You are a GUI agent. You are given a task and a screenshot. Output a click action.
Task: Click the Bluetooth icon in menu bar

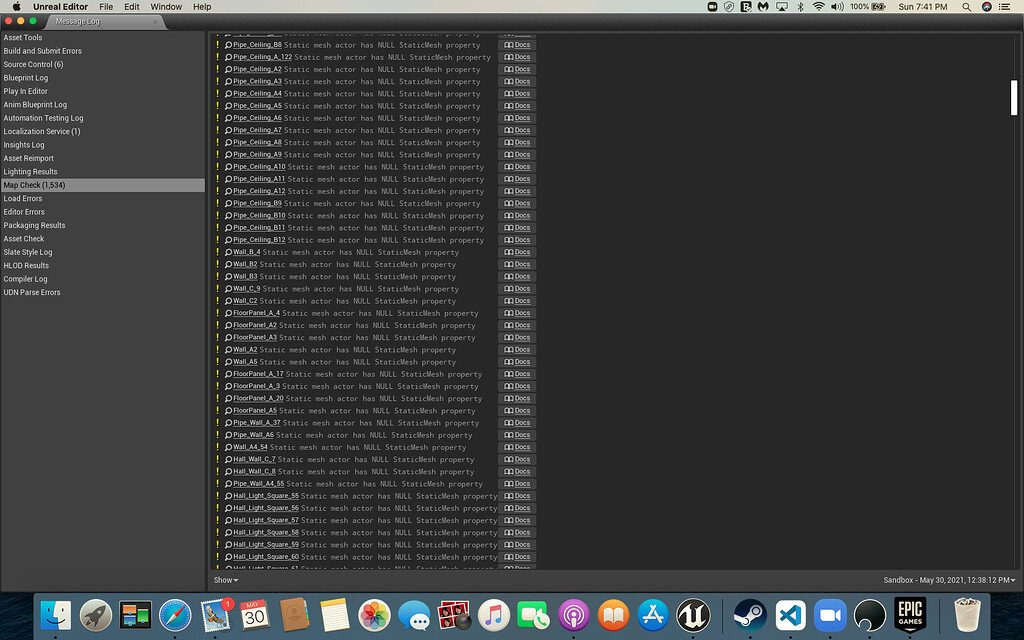point(799,7)
